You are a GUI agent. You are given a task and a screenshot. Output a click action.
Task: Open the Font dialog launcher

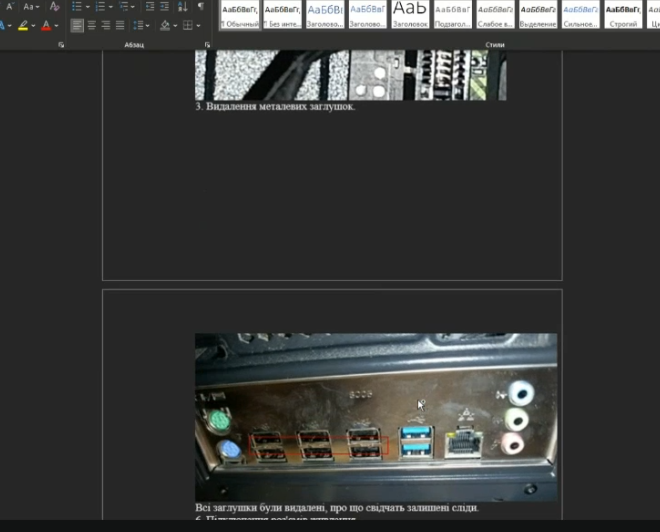click(61, 45)
